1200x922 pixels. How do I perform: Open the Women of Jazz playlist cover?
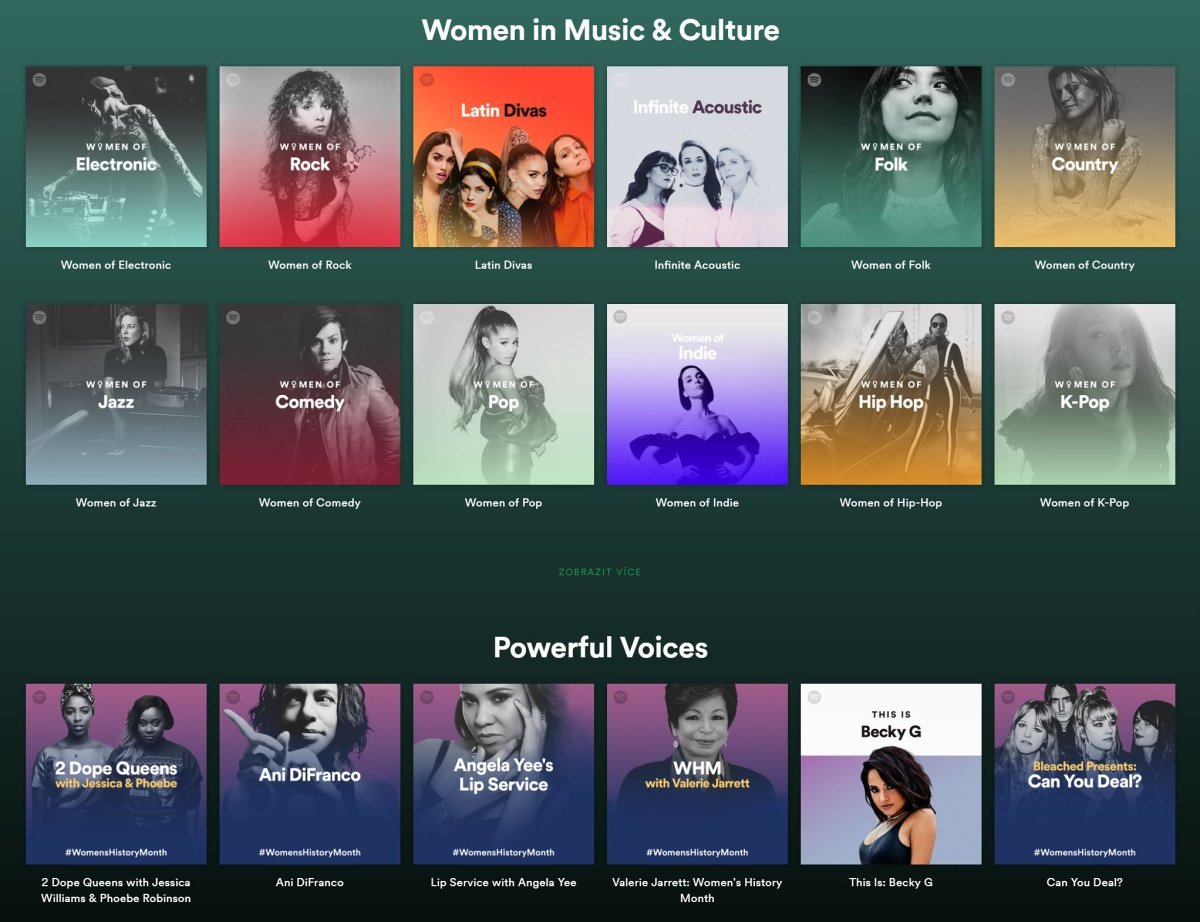point(116,395)
